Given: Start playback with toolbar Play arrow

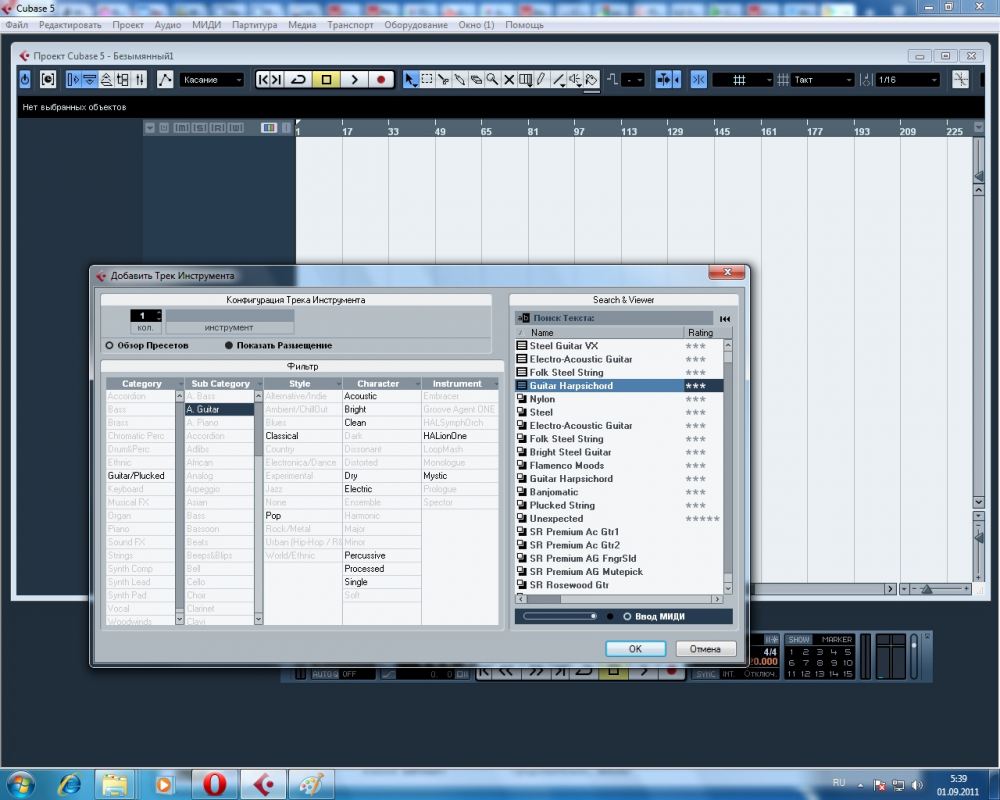Looking at the screenshot, I should point(355,80).
